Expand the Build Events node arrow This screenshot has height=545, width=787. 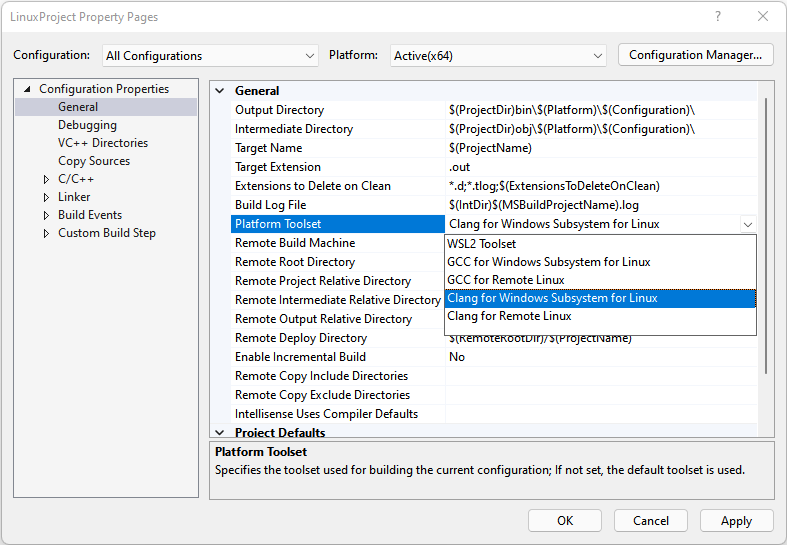click(x=46, y=215)
